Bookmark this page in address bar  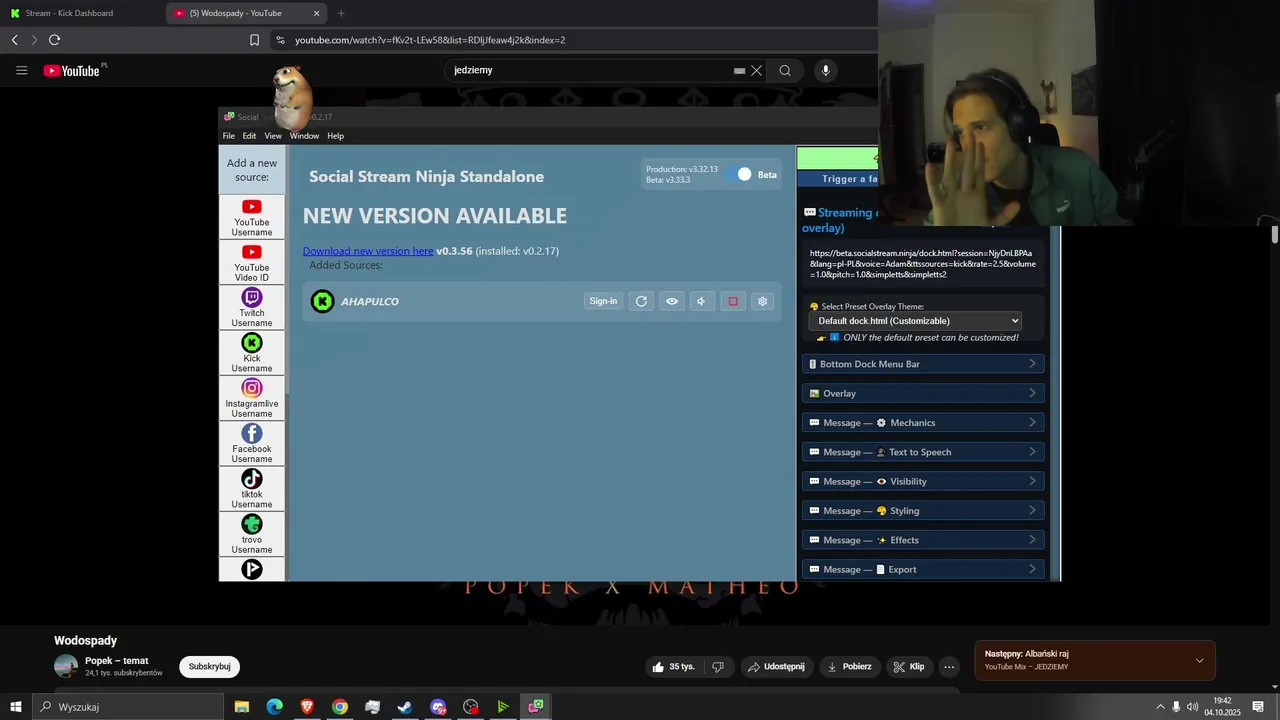[x=254, y=40]
